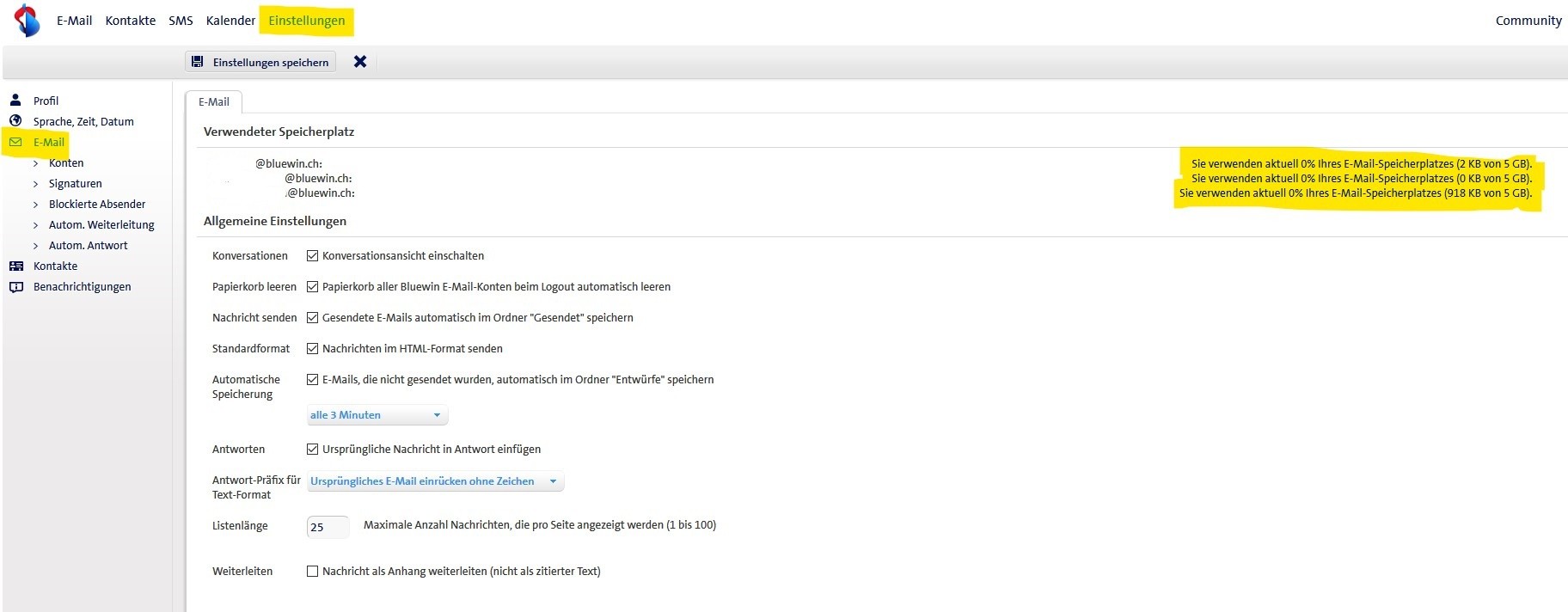1568x612 pixels.
Task: Click the Profil person icon
Action: [x=15, y=101]
